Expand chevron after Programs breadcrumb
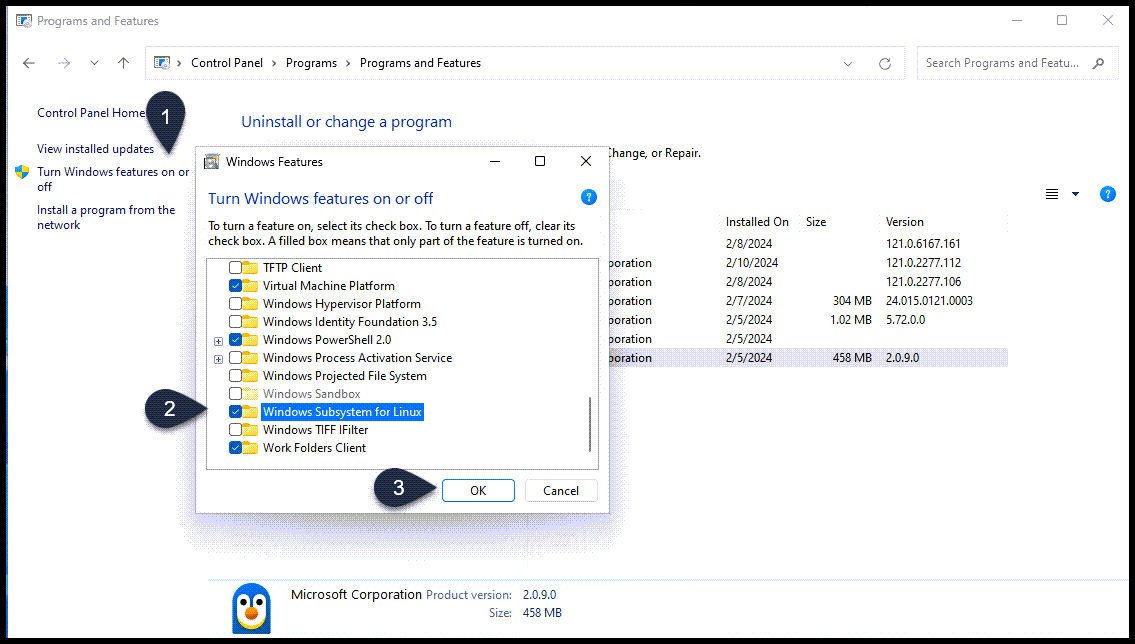This screenshot has height=644, width=1135. coord(348,64)
